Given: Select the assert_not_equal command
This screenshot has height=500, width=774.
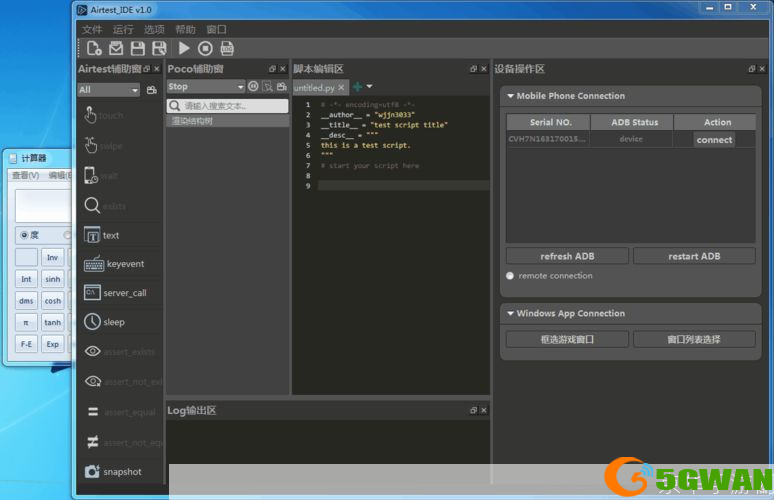Looking at the screenshot, I should click(124, 442).
